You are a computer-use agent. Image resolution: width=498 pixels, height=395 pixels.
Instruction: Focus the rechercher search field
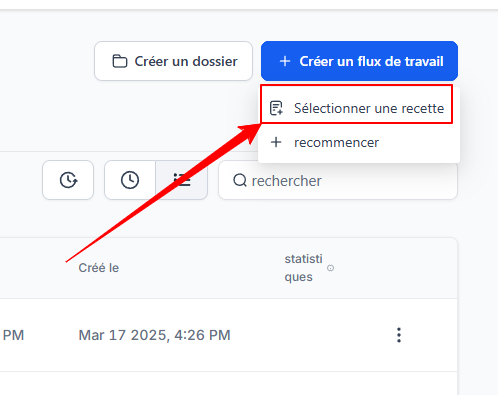click(x=338, y=180)
